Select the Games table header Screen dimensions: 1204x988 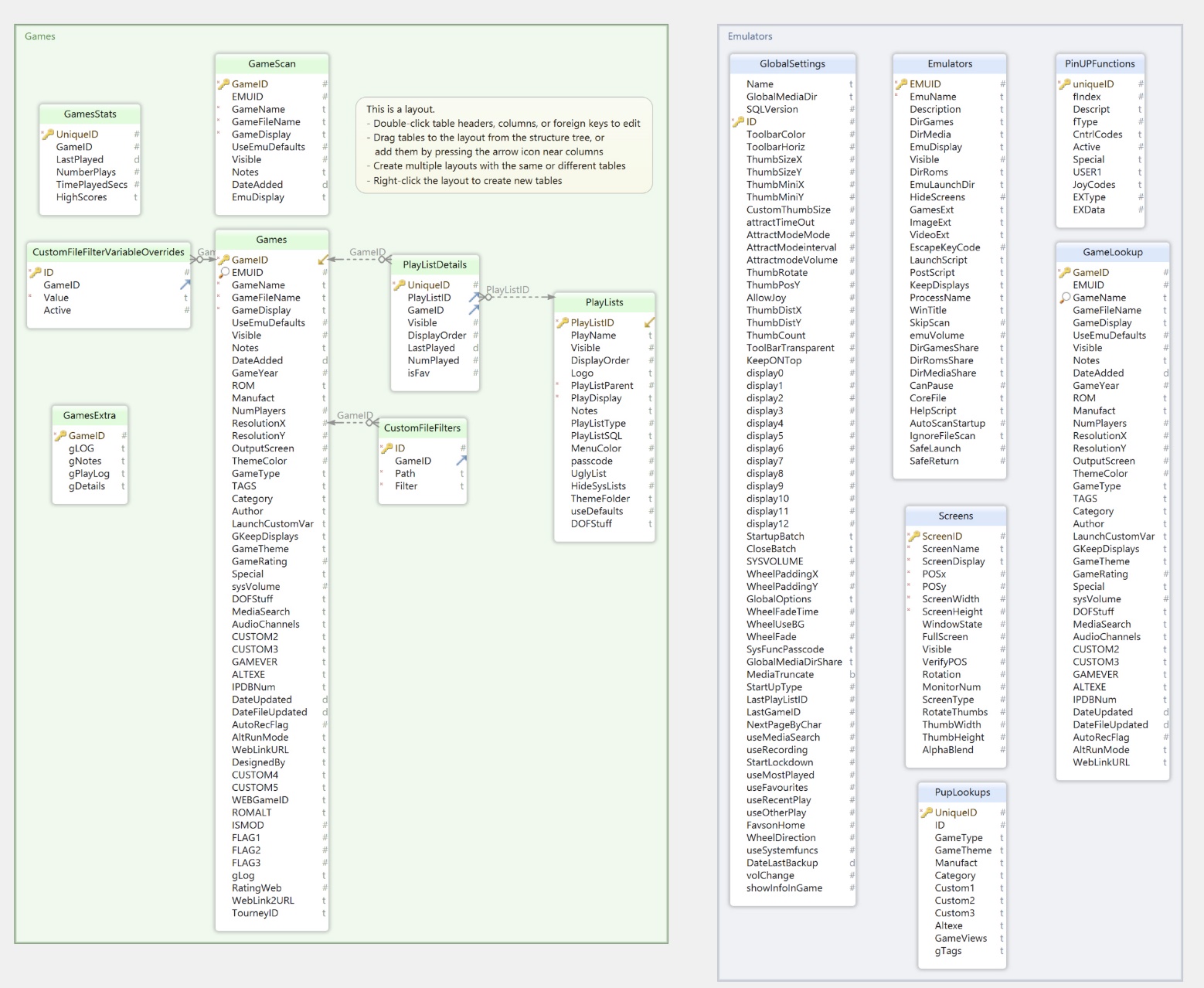point(272,240)
